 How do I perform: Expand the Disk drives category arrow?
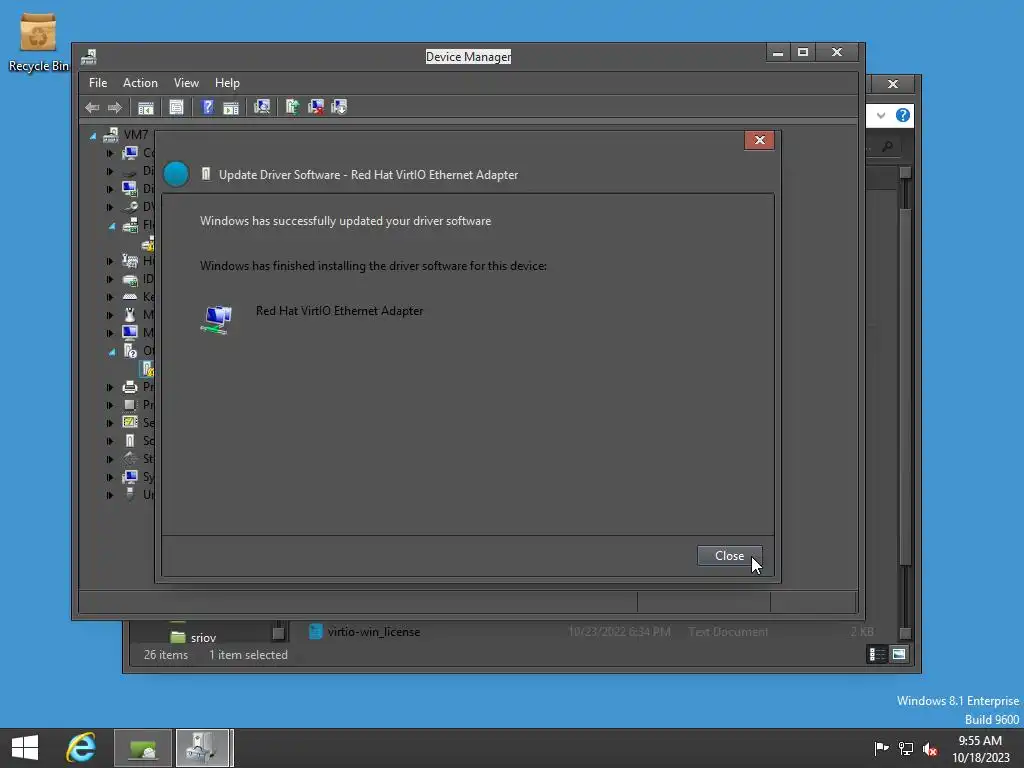pos(110,171)
